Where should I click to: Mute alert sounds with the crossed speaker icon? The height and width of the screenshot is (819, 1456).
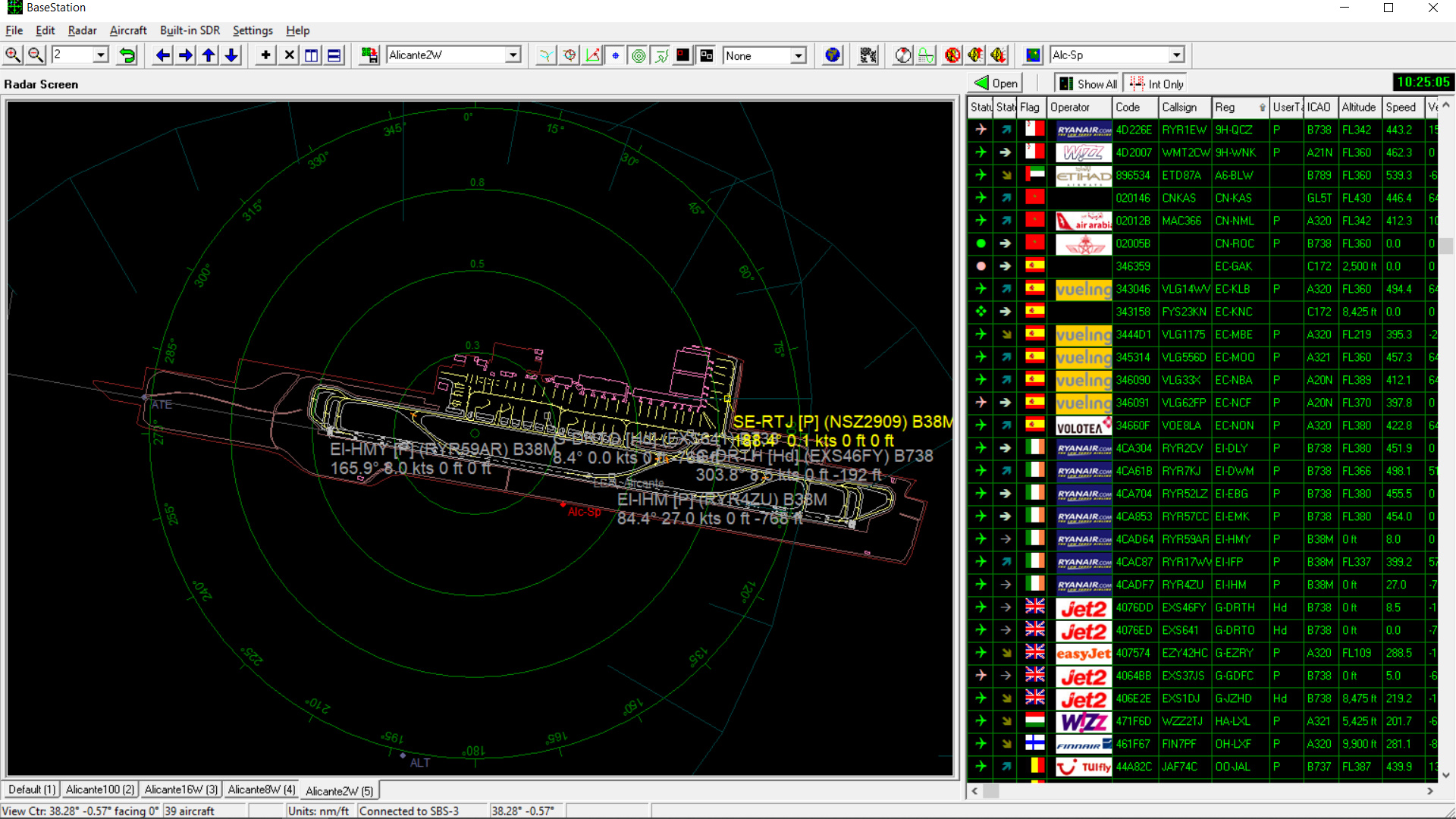click(953, 55)
